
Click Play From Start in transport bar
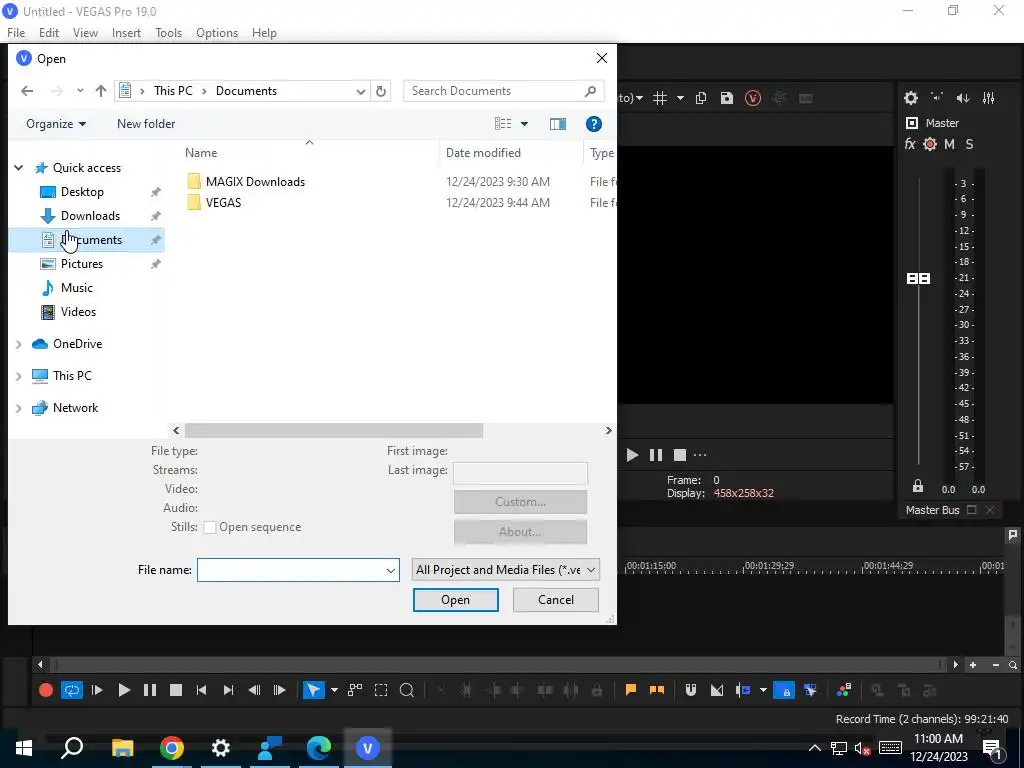[97, 690]
